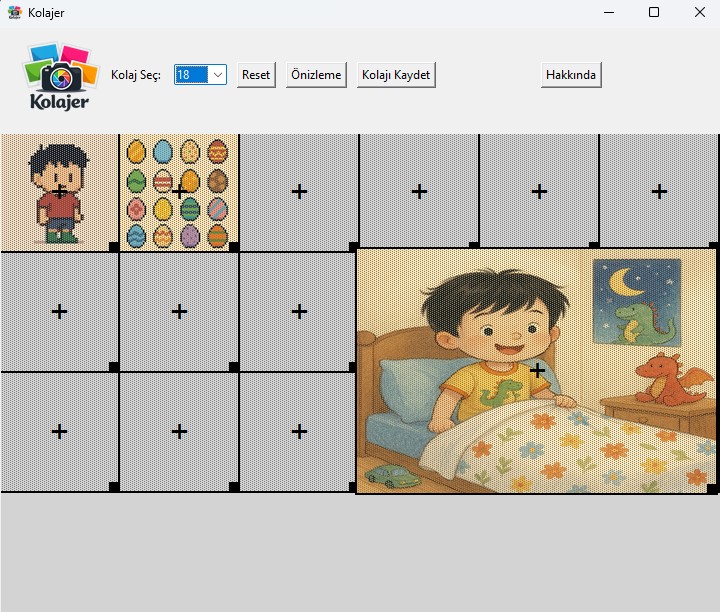
Task: Add photo to fourth cell of top row
Action: coord(419,192)
